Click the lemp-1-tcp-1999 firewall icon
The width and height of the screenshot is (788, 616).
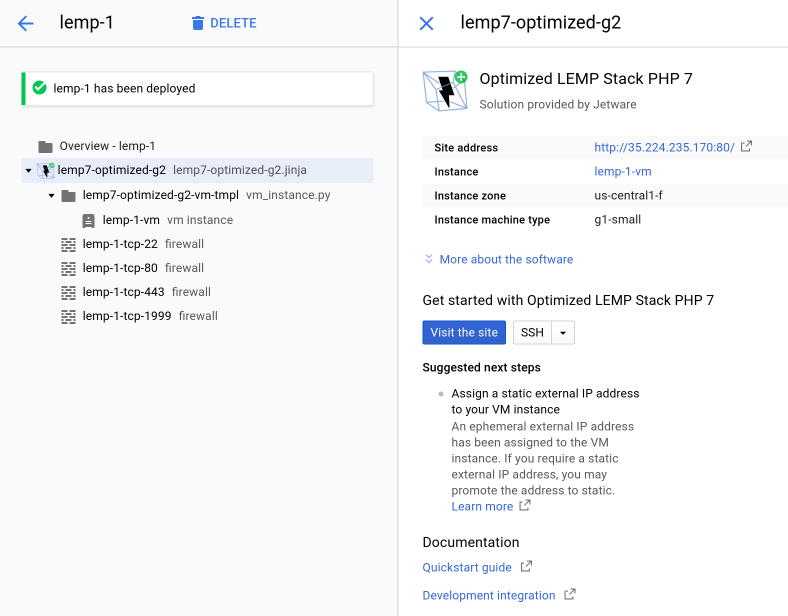point(68,316)
